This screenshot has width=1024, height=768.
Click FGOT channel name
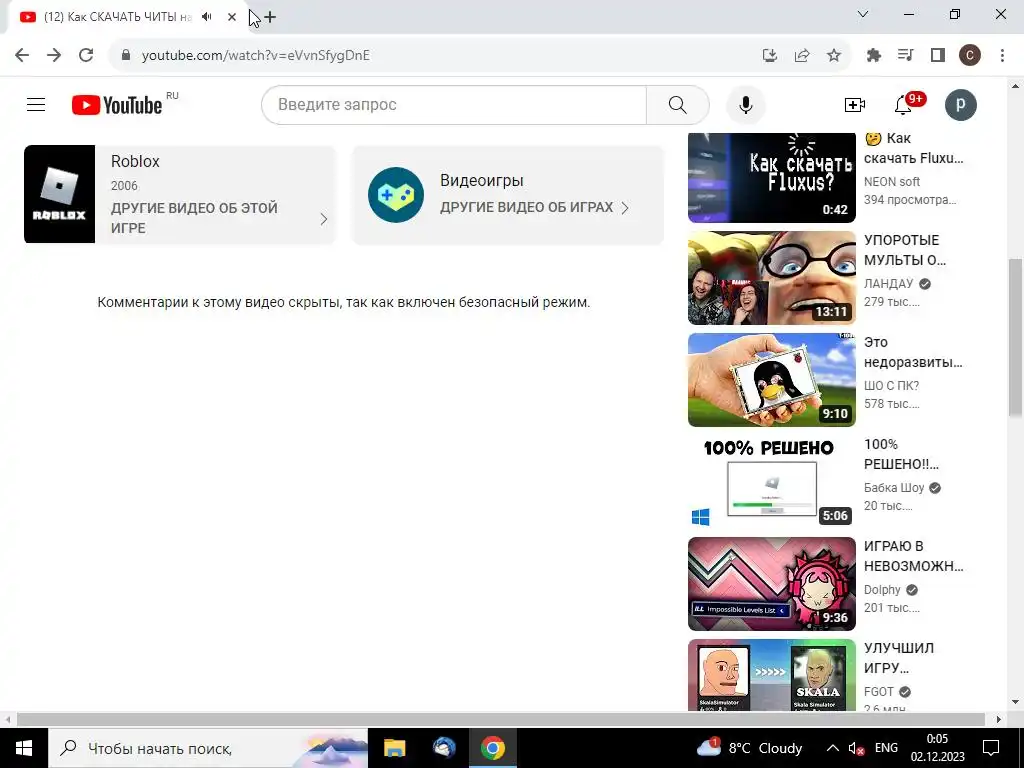[x=878, y=691]
